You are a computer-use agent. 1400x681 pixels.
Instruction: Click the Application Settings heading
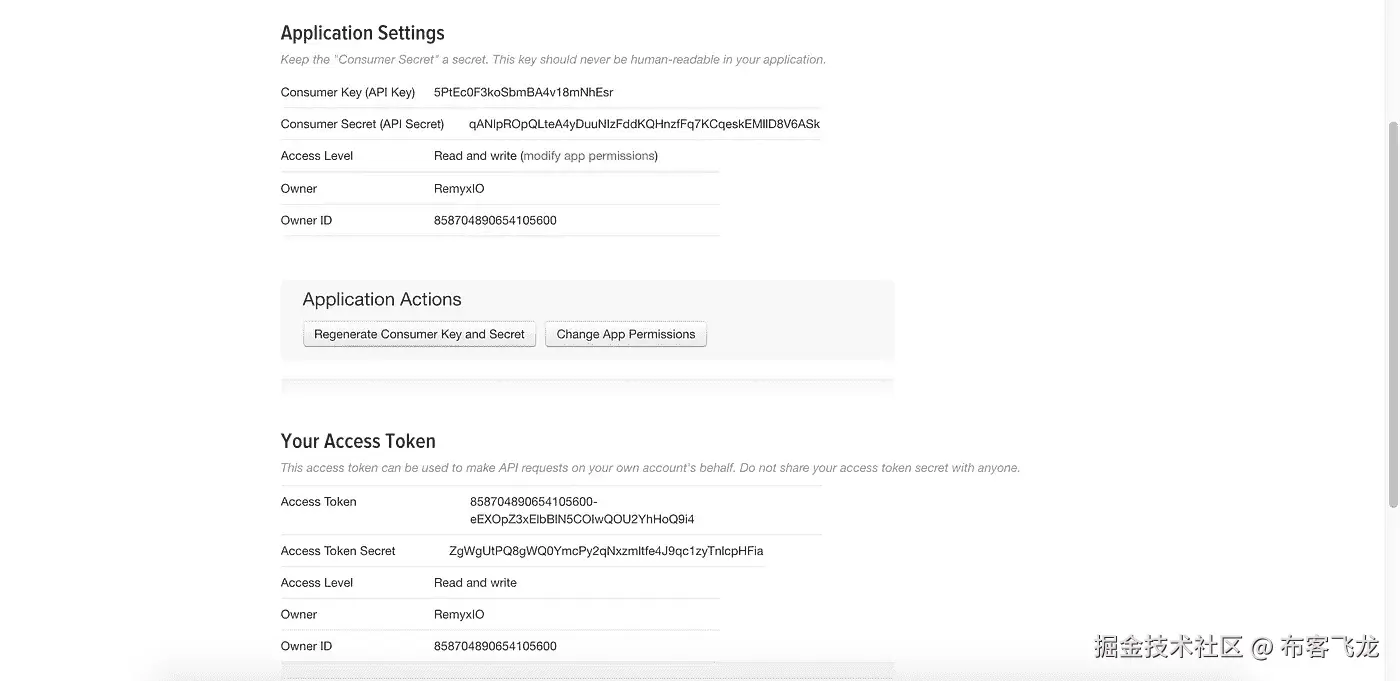(362, 33)
